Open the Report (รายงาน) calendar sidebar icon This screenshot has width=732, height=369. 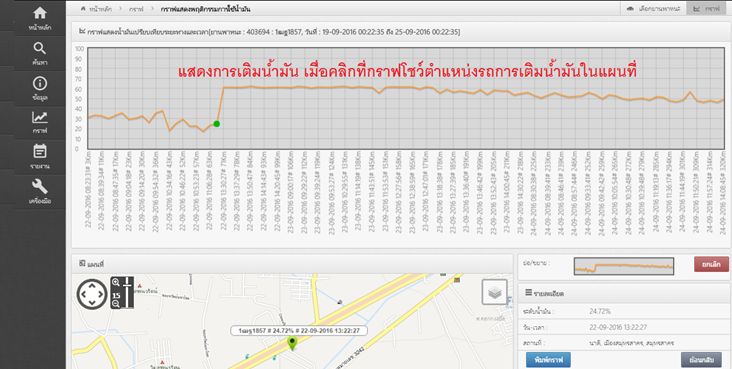point(40,151)
